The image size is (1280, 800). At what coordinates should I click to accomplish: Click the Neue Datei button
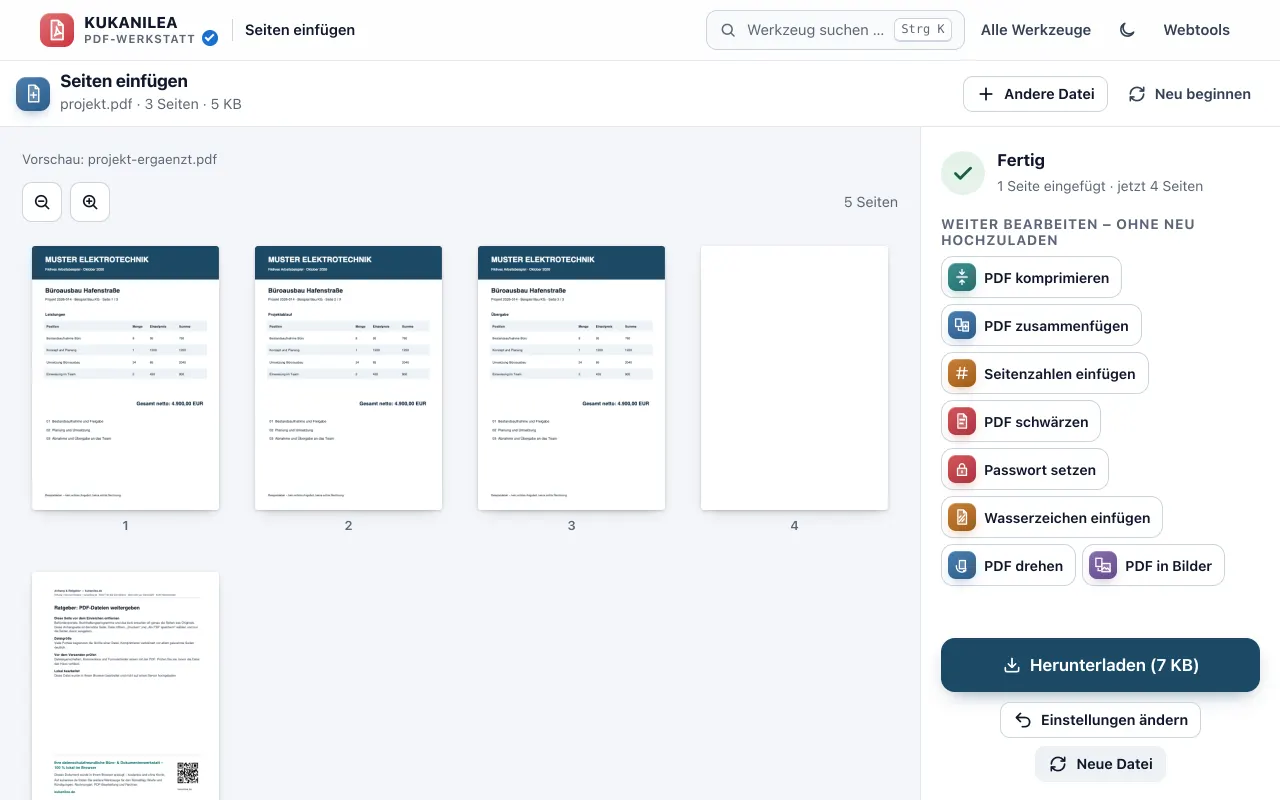(1100, 764)
